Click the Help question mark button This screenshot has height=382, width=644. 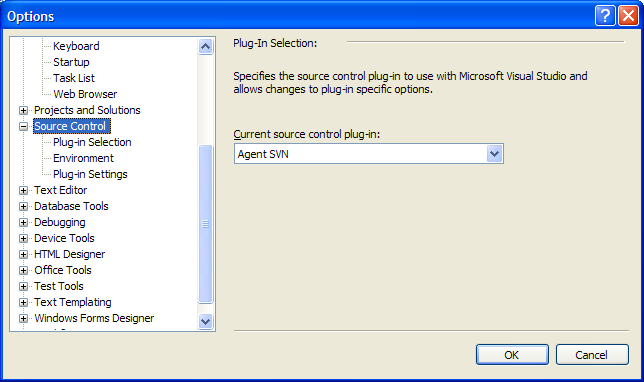click(x=605, y=16)
